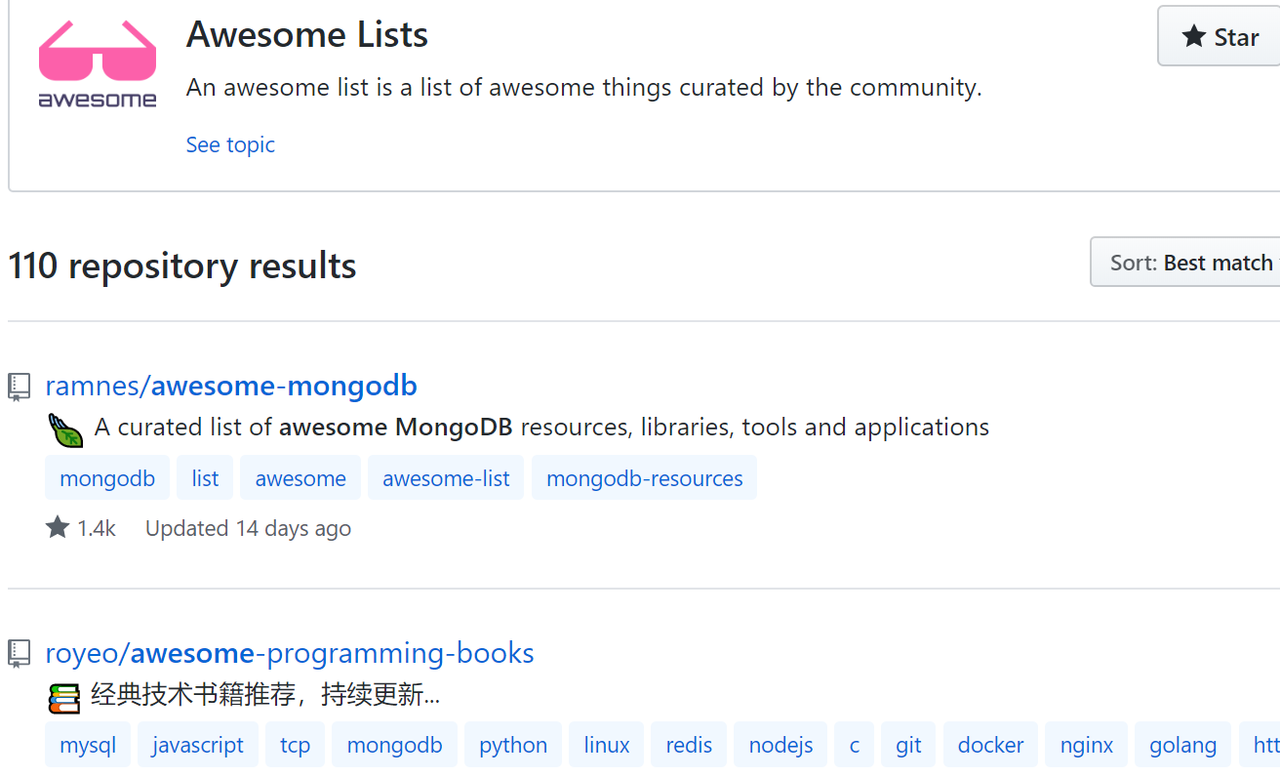Click the green leaf emoji in MongoDB description

[x=66, y=430]
